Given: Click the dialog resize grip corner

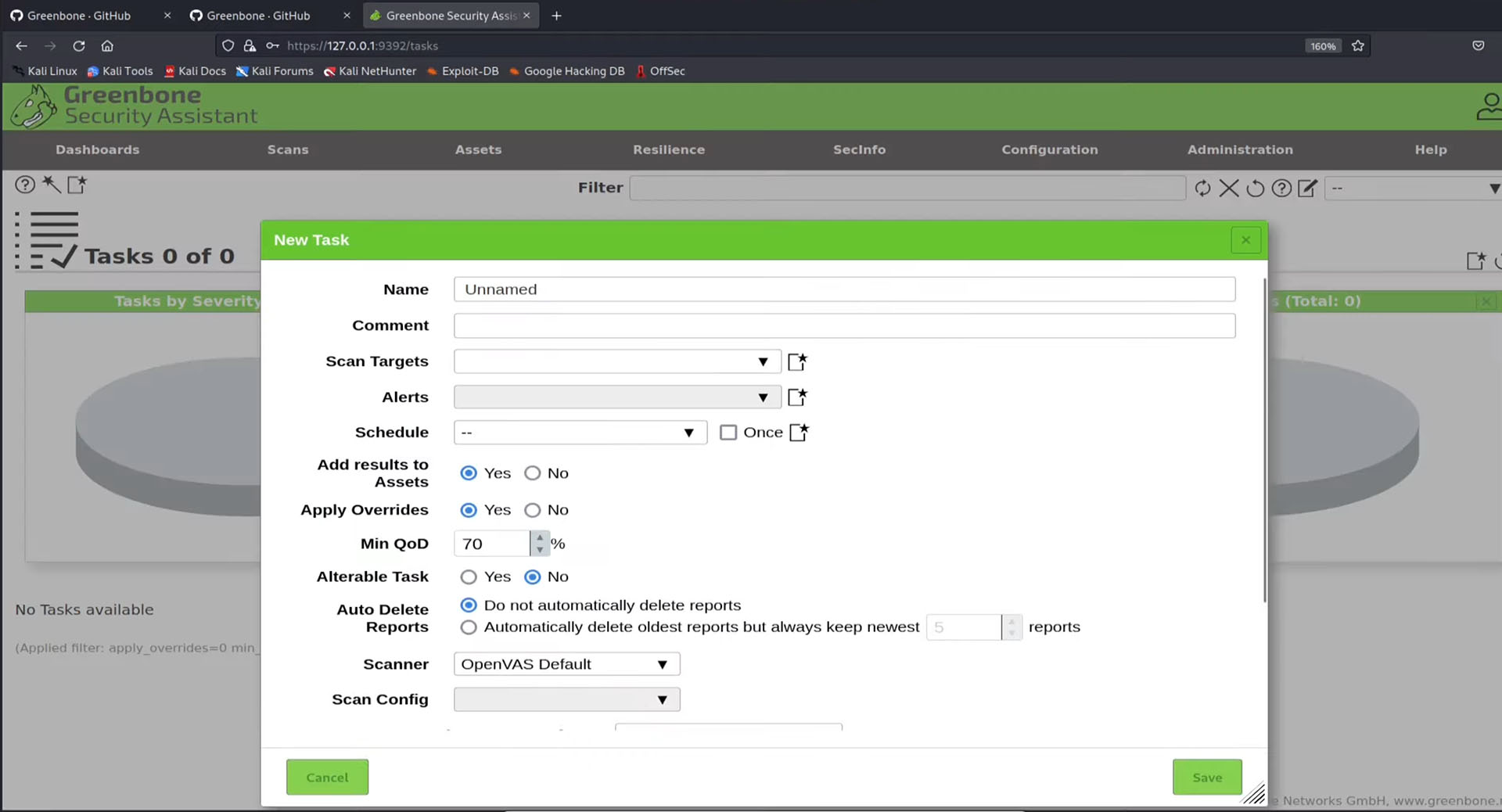Looking at the screenshot, I should (1254, 794).
